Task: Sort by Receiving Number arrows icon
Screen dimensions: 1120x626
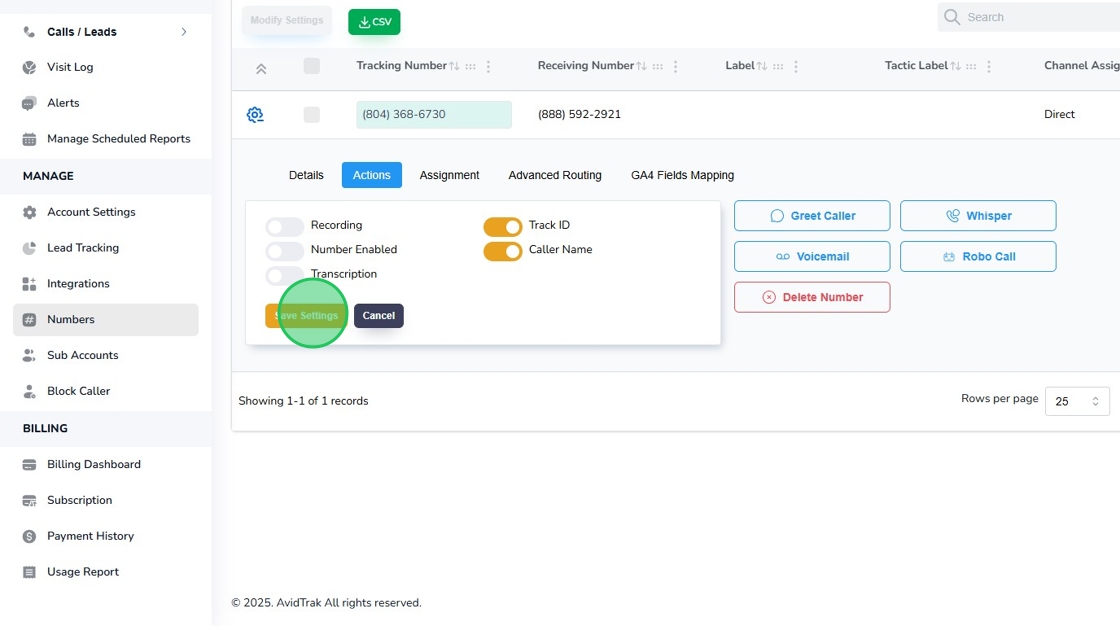Action: click(x=641, y=66)
